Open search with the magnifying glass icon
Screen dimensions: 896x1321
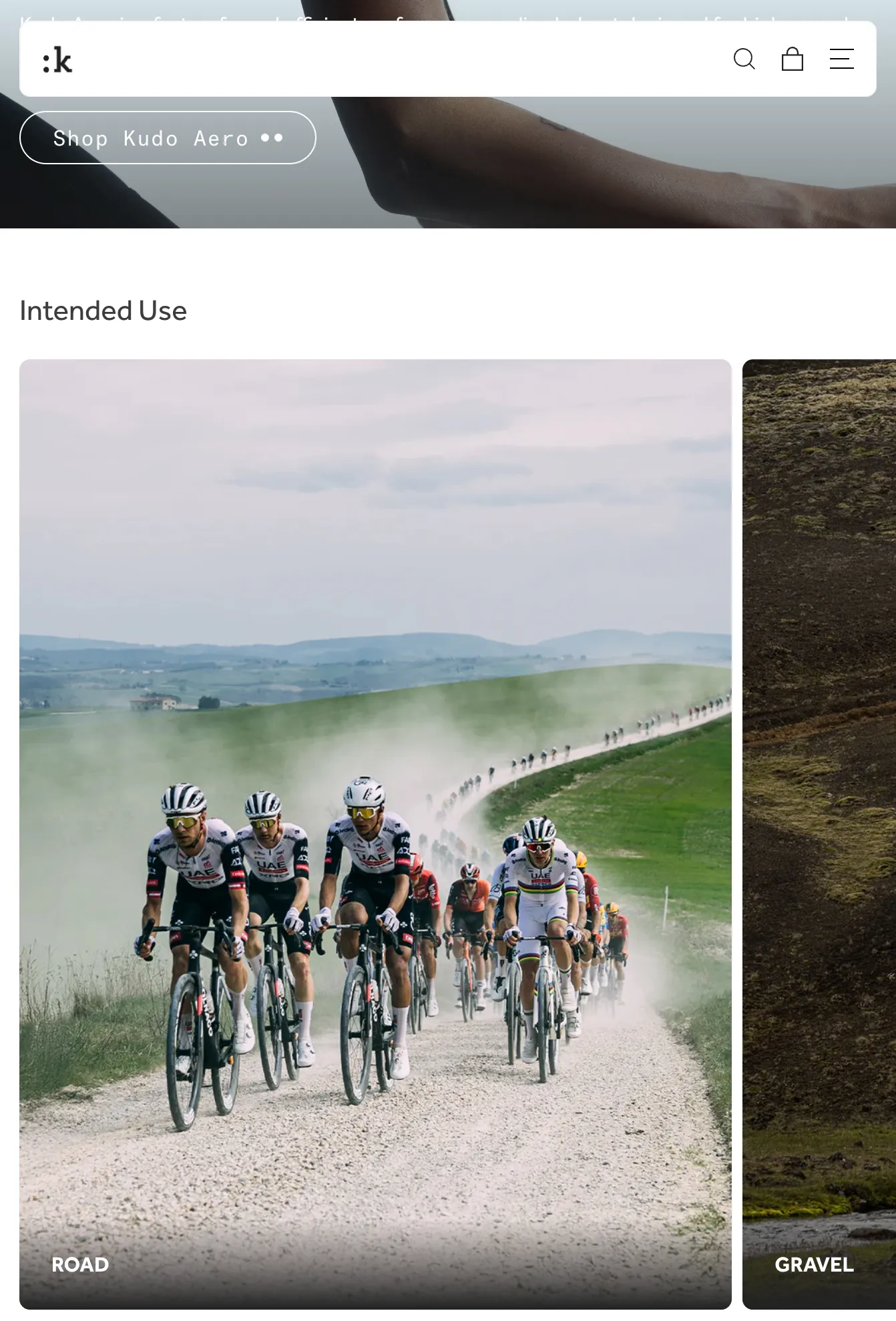[x=744, y=59]
